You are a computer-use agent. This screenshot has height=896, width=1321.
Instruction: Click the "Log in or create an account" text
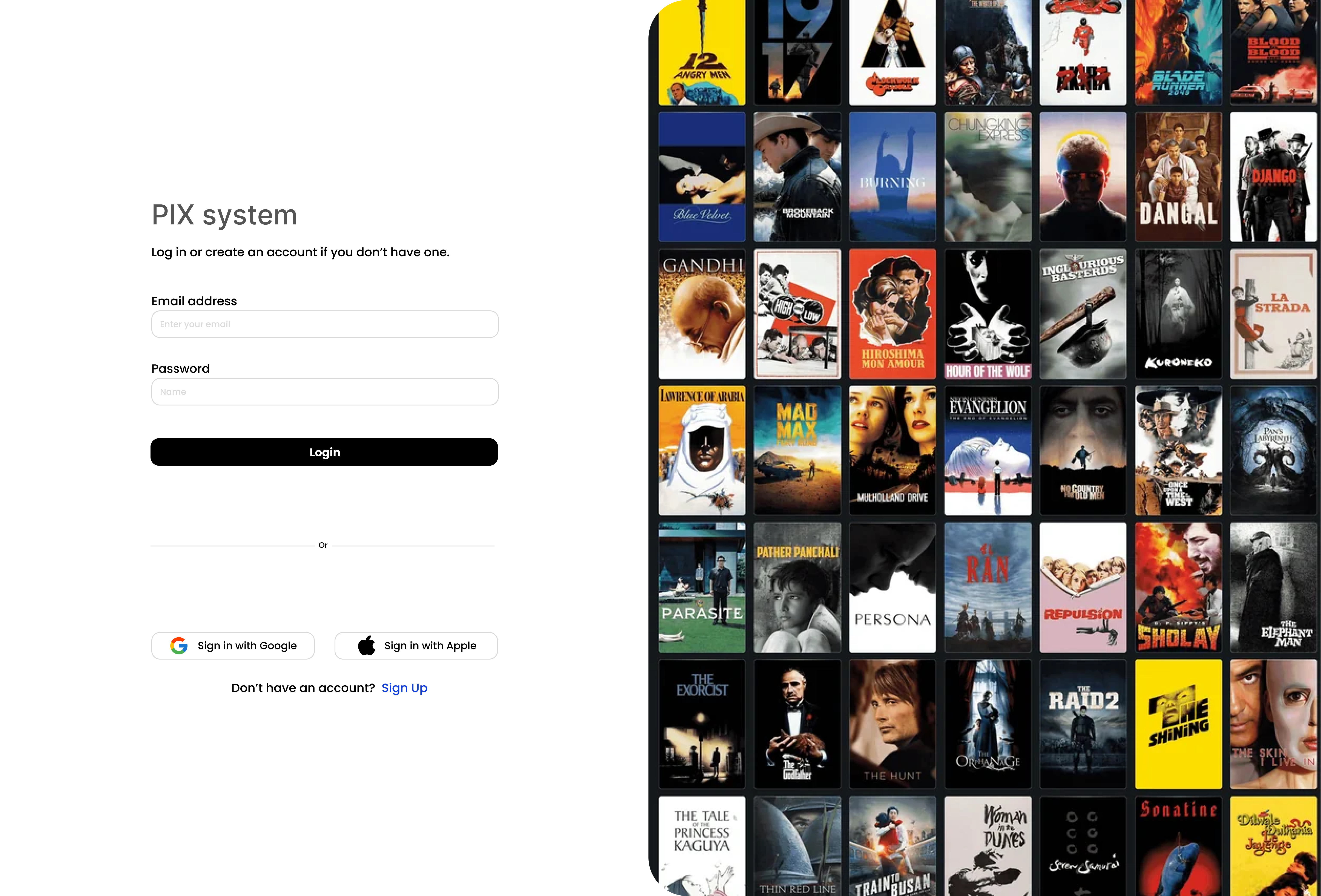(300, 252)
